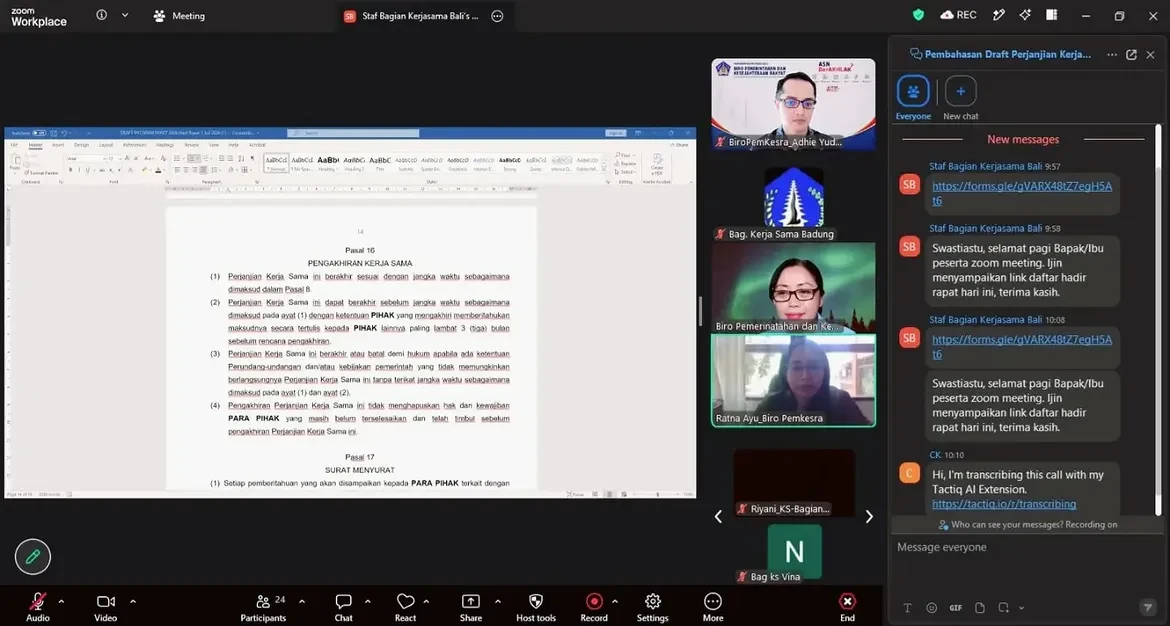Image resolution: width=1170 pixels, height=626 pixels.
Task: Change the meeting view layout icon
Action: point(1051,15)
